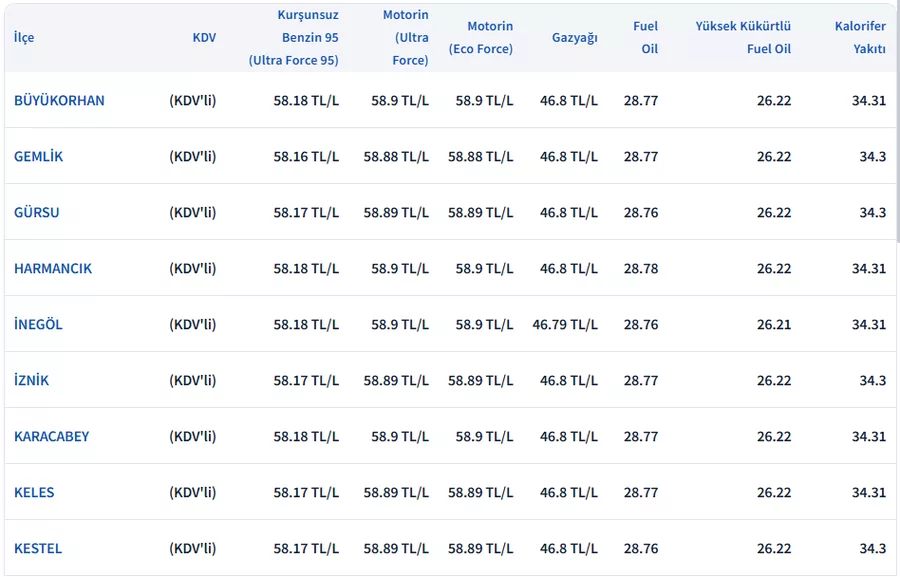Open the İNEGÖL district link
The height and width of the screenshot is (577, 900).
pos(38,325)
